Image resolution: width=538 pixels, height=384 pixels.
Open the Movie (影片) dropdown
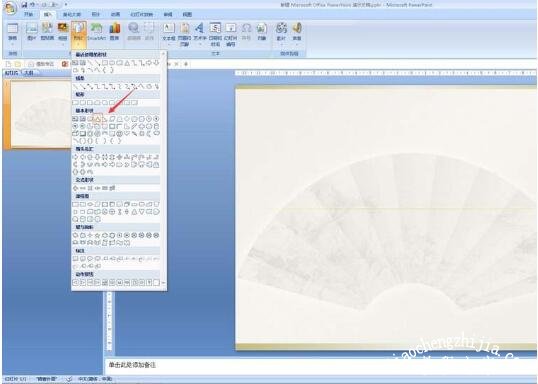coord(281,34)
